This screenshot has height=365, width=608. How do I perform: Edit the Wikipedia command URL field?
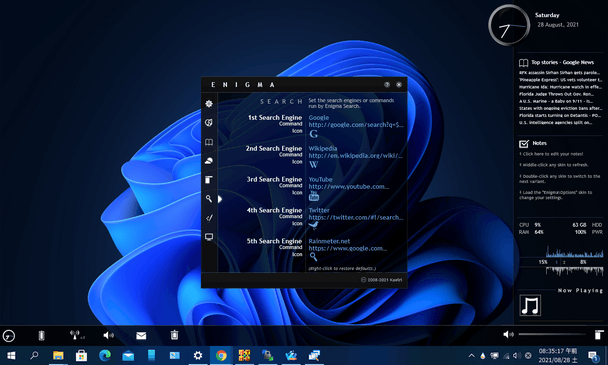coord(356,156)
